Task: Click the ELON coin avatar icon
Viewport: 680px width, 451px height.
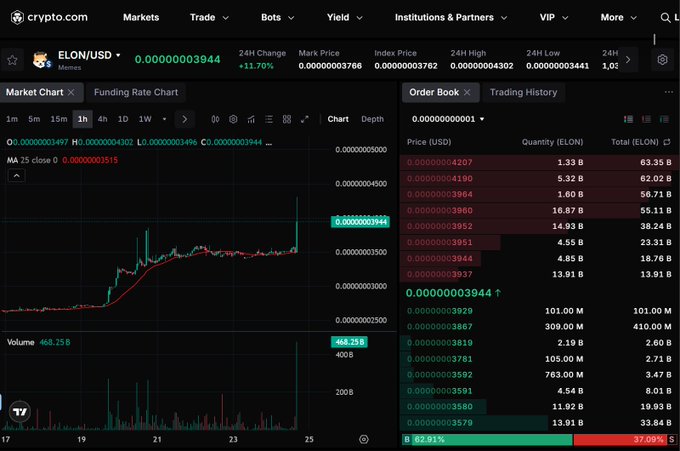Action: pos(42,60)
